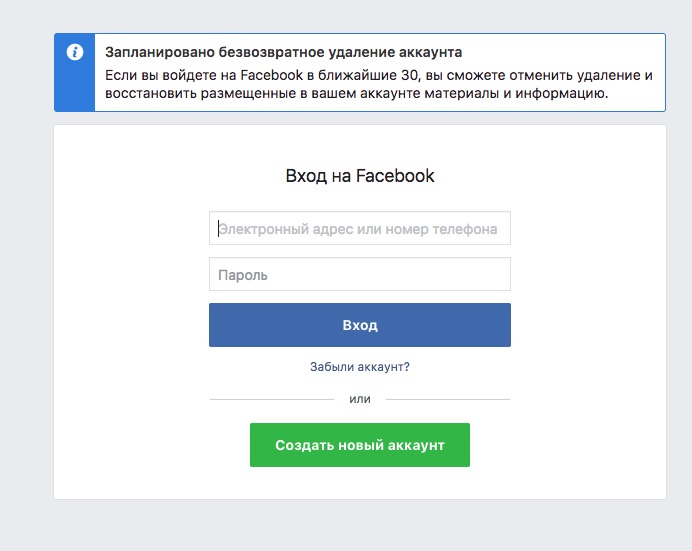The height and width of the screenshot is (551, 692).
Task: Click the Пароль password field
Action: [x=360, y=274]
